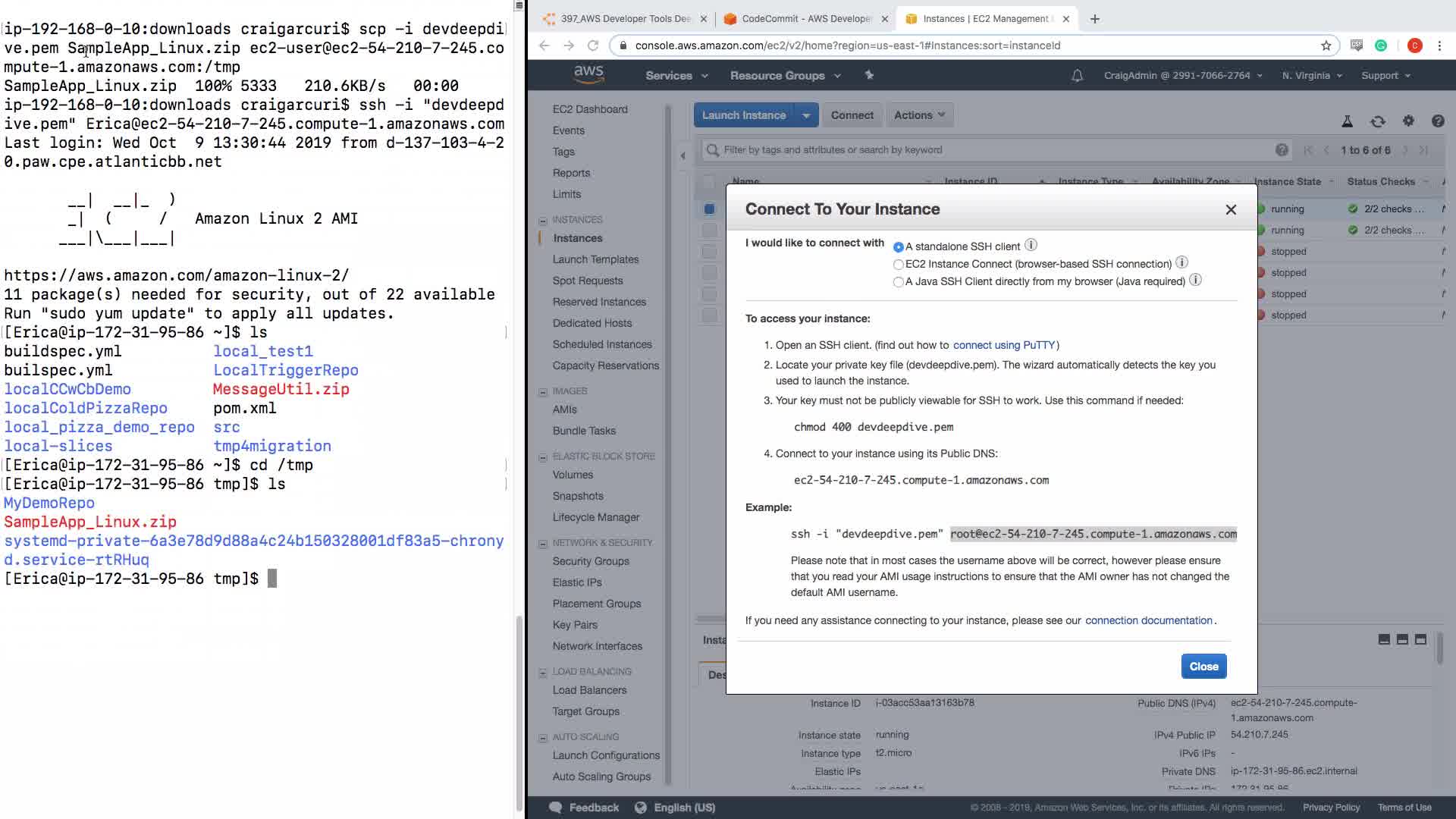Click info icon next to standalone SSH client

pos(1031,245)
